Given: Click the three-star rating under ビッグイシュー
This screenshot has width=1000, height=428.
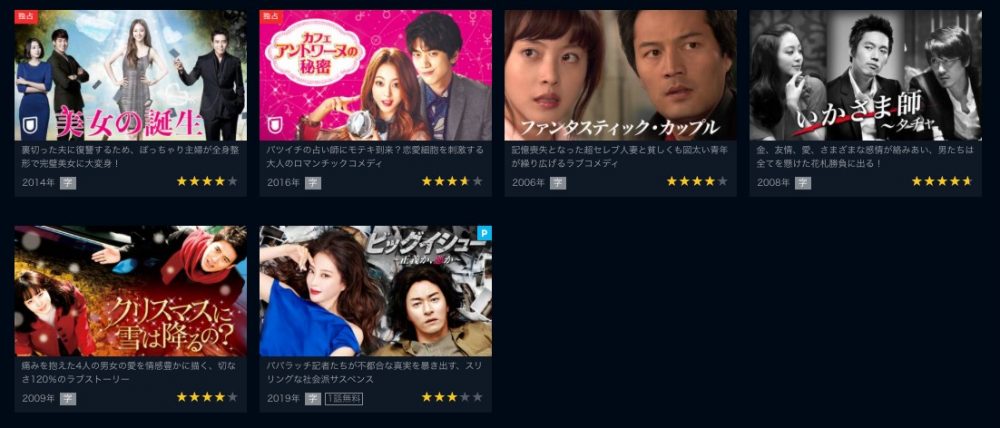Looking at the screenshot, I should coord(452,397).
